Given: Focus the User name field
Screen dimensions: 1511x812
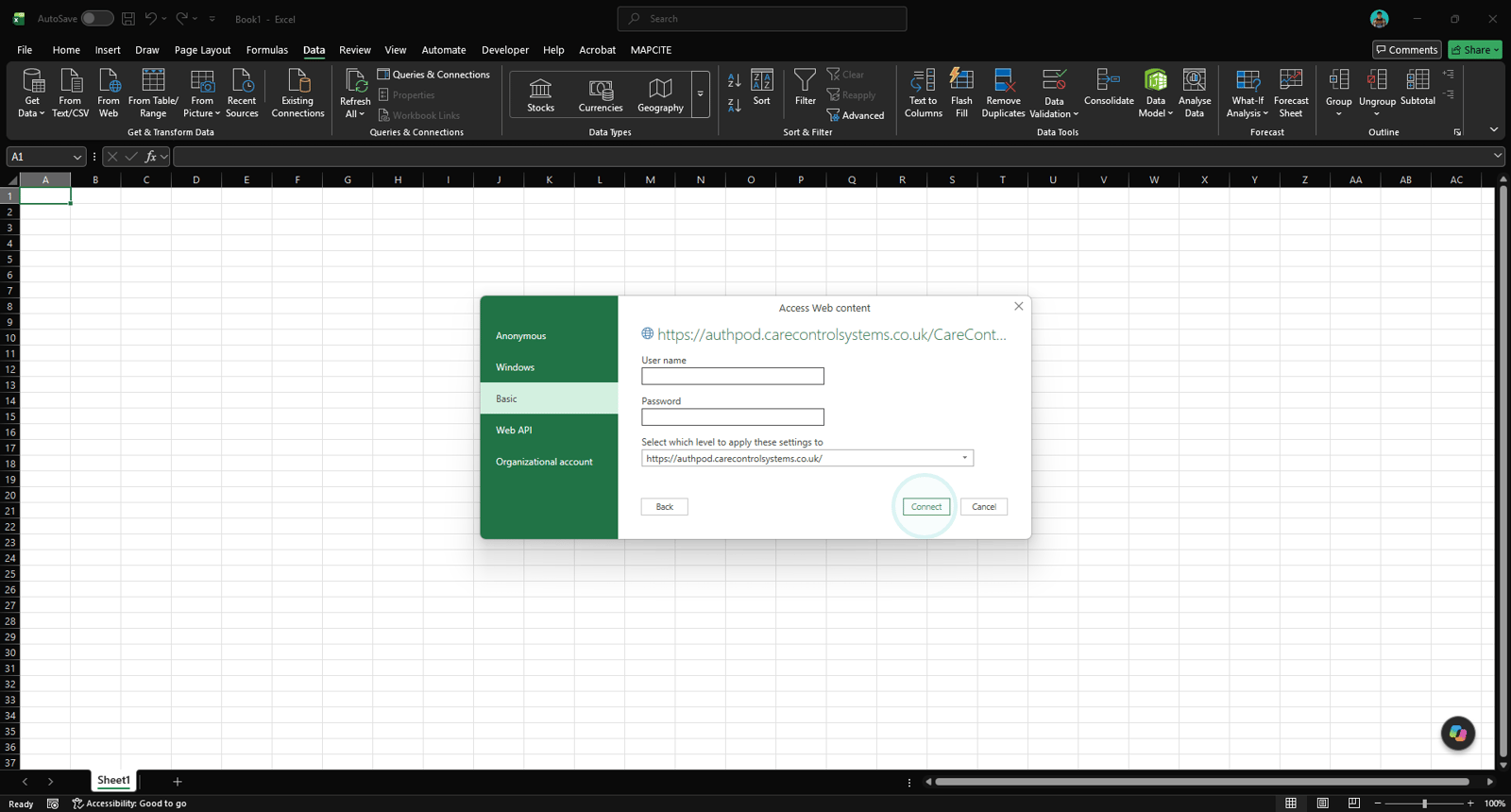Looking at the screenshot, I should click(x=733, y=376).
